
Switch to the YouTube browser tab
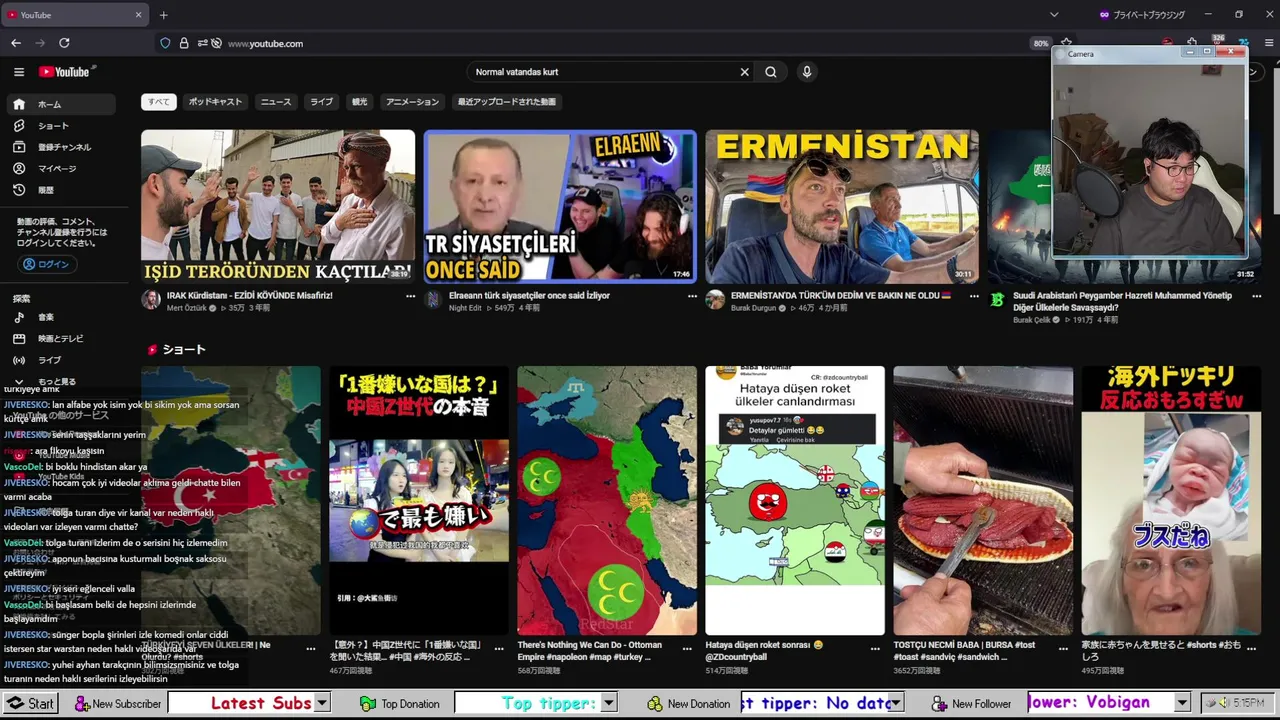coord(75,15)
